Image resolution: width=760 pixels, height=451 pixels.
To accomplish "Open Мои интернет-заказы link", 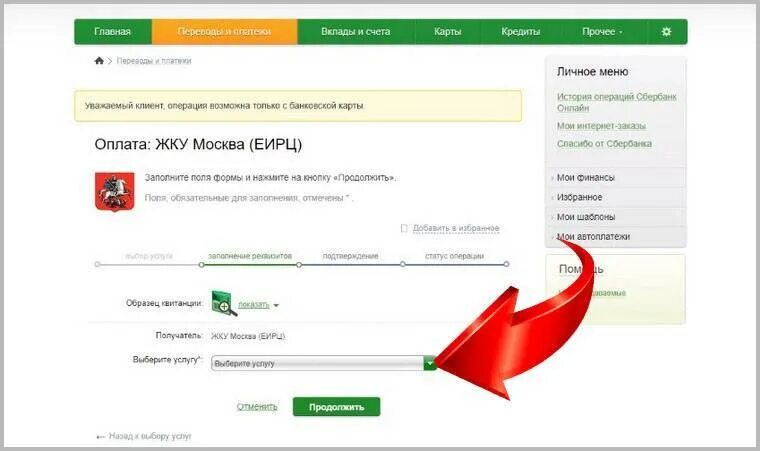I will point(601,126).
